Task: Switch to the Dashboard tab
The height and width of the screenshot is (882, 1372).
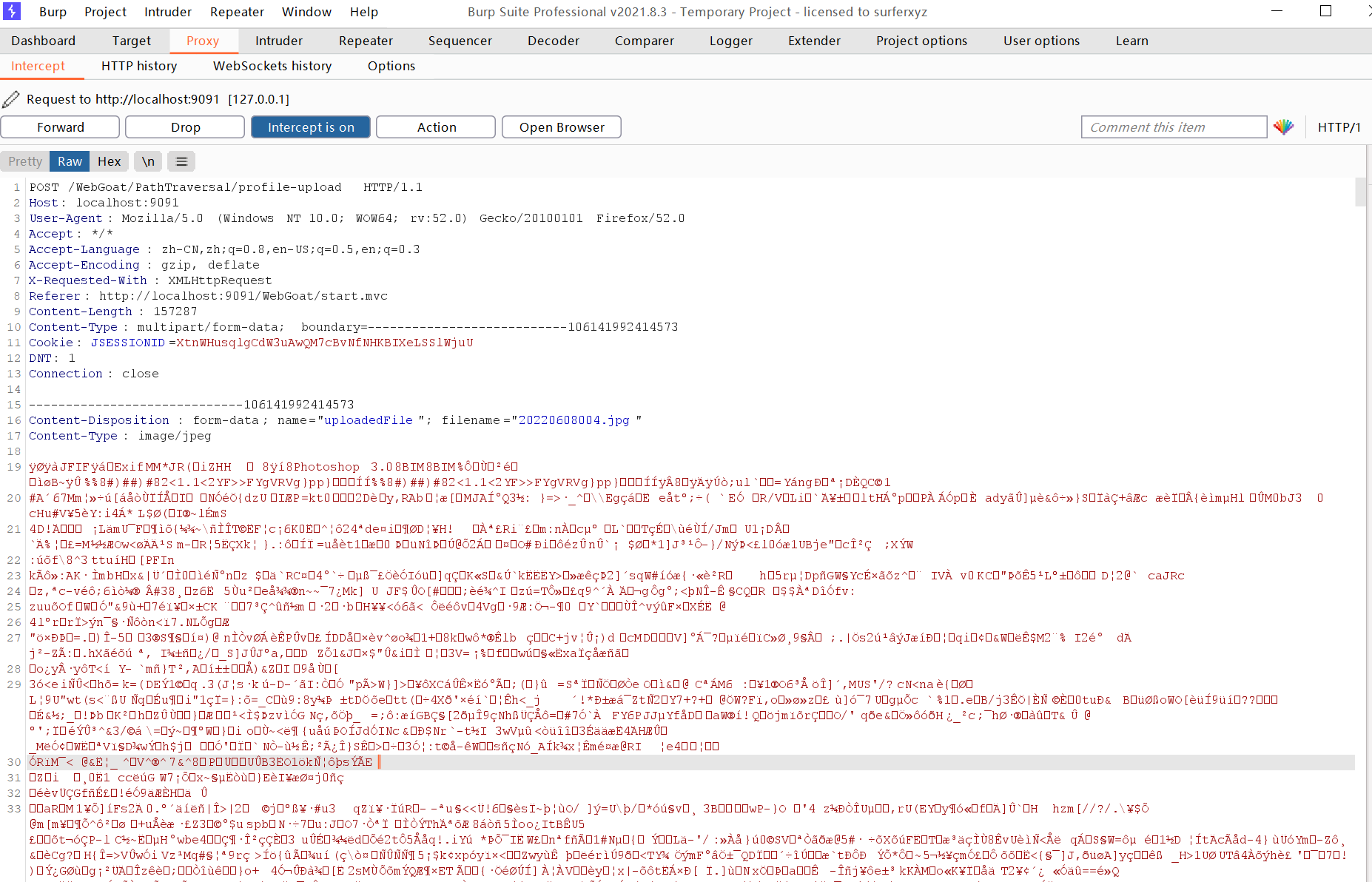Action: click(x=43, y=41)
